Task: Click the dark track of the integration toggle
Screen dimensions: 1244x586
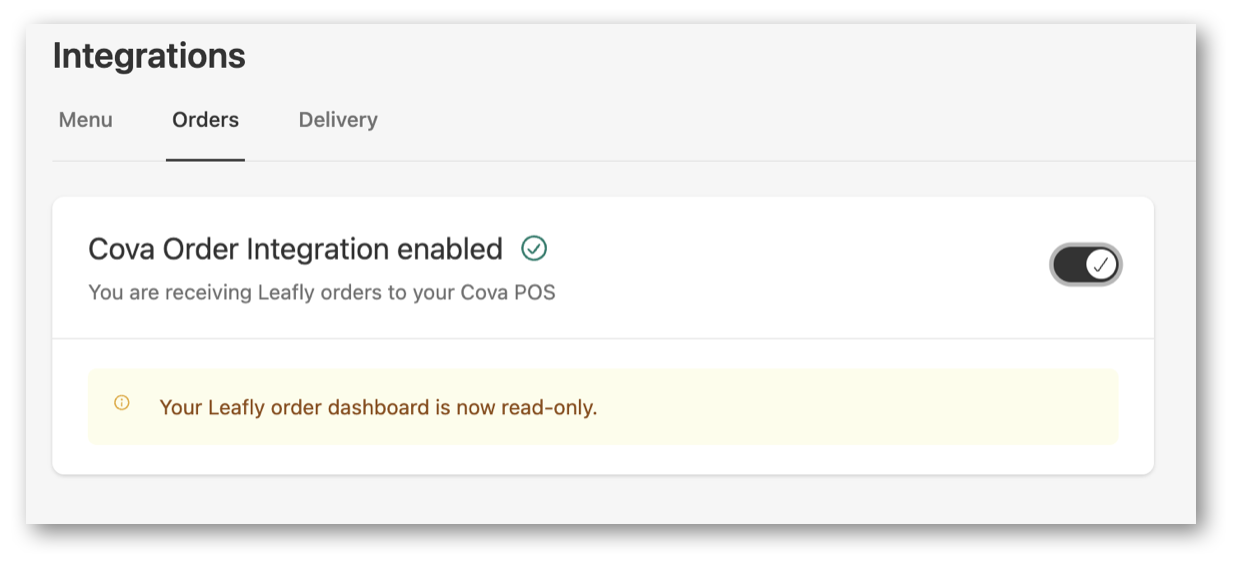Action: 1068,265
